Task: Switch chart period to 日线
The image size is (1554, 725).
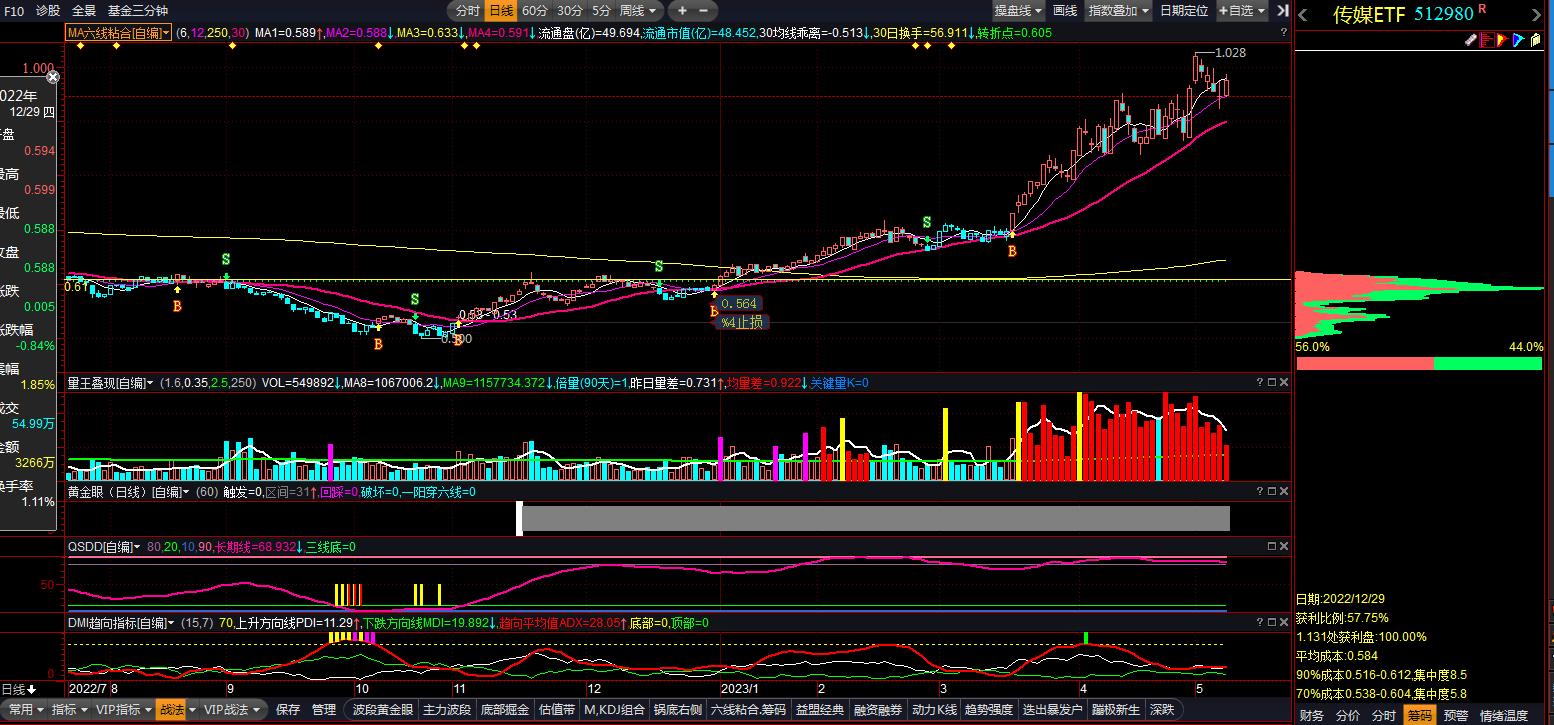Action: (500, 11)
